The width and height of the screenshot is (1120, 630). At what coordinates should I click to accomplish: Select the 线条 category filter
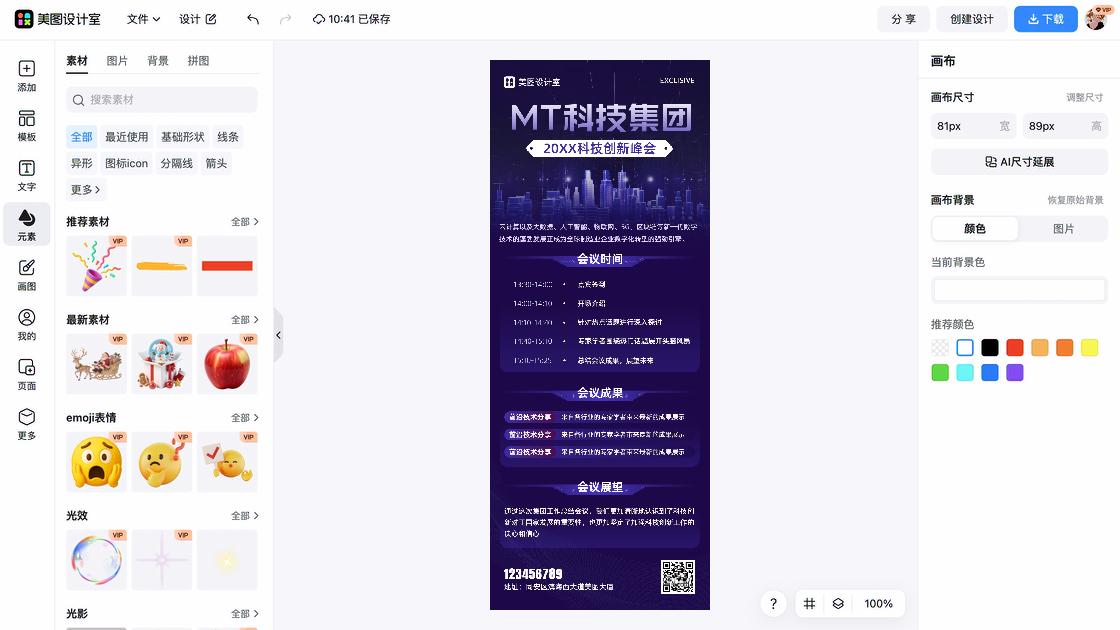228,136
